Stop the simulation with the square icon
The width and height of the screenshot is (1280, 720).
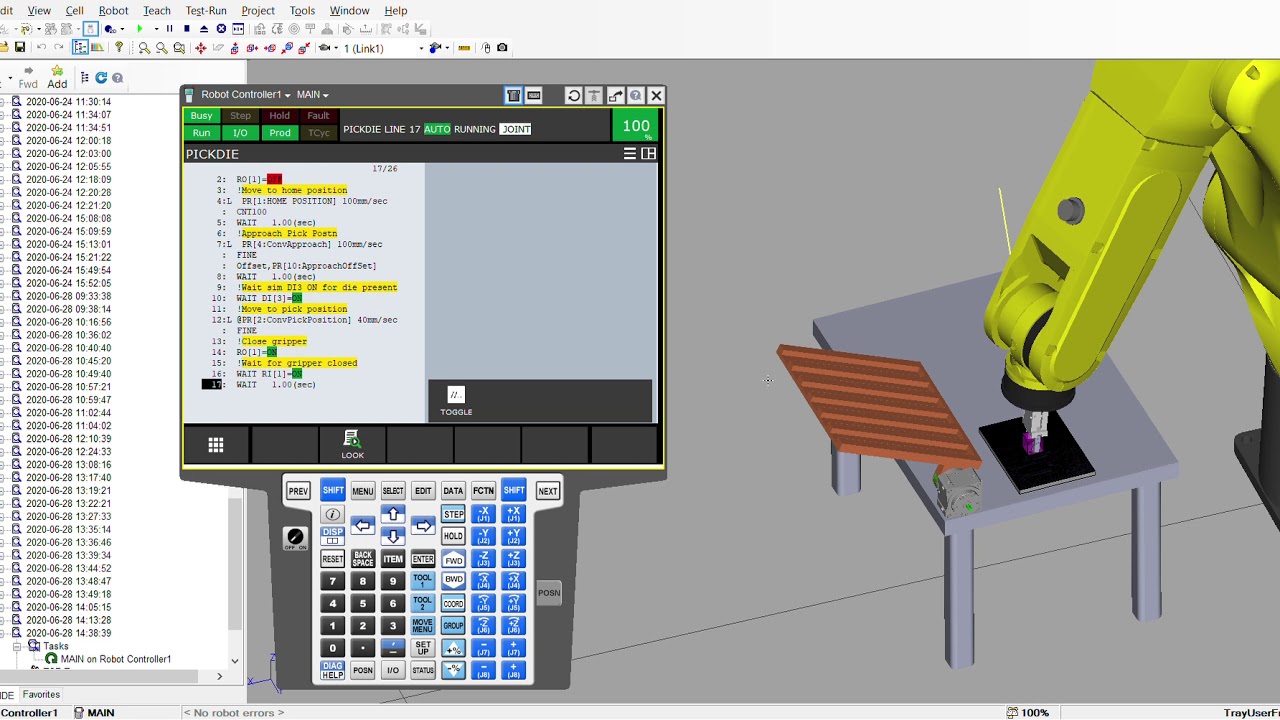click(186, 29)
